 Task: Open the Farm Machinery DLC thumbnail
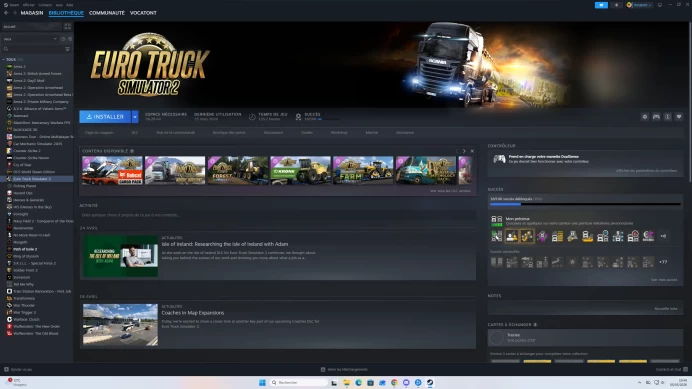click(x=363, y=170)
